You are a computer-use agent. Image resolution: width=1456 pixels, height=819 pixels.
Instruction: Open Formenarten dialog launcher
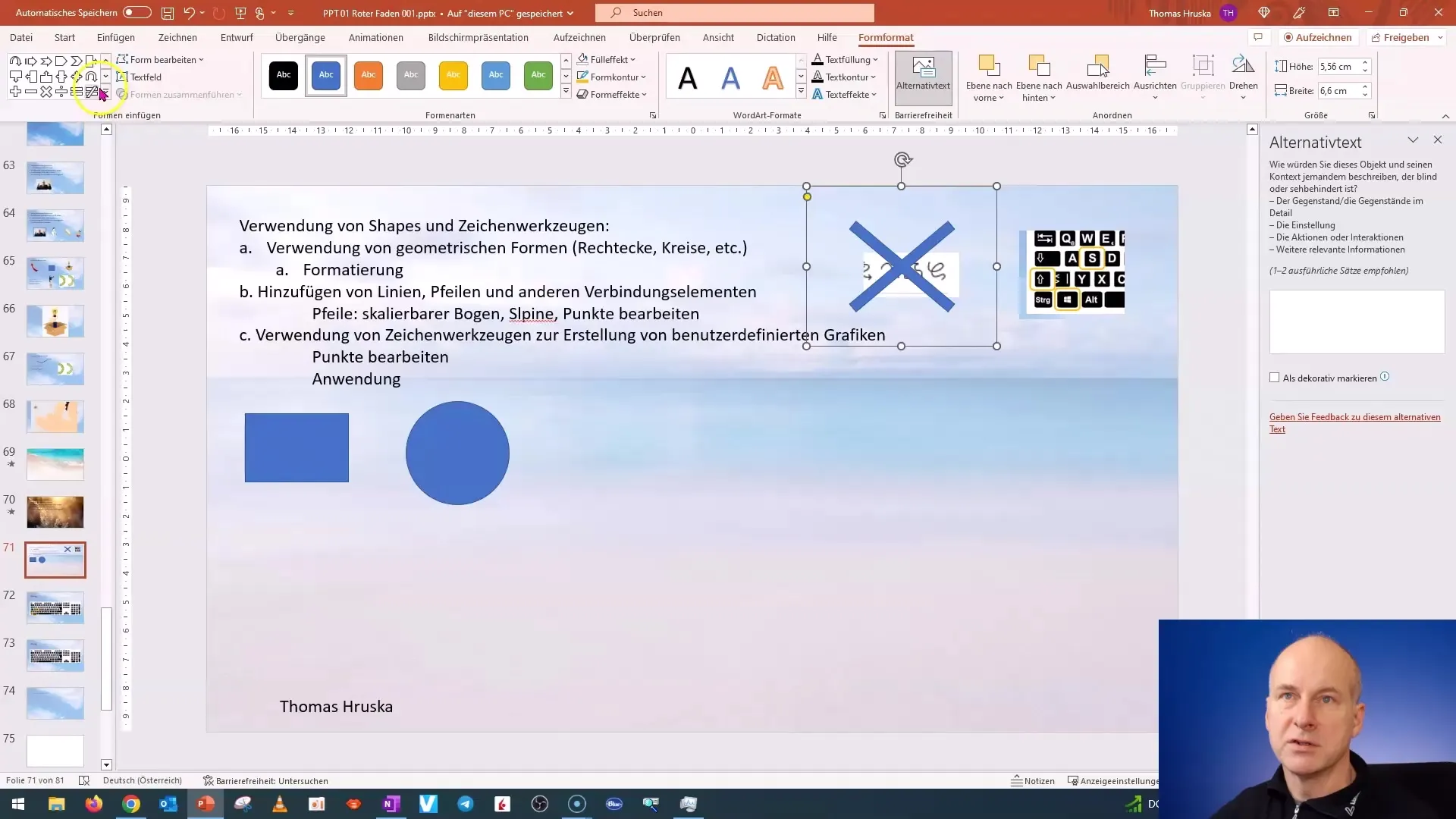pos(653,115)
